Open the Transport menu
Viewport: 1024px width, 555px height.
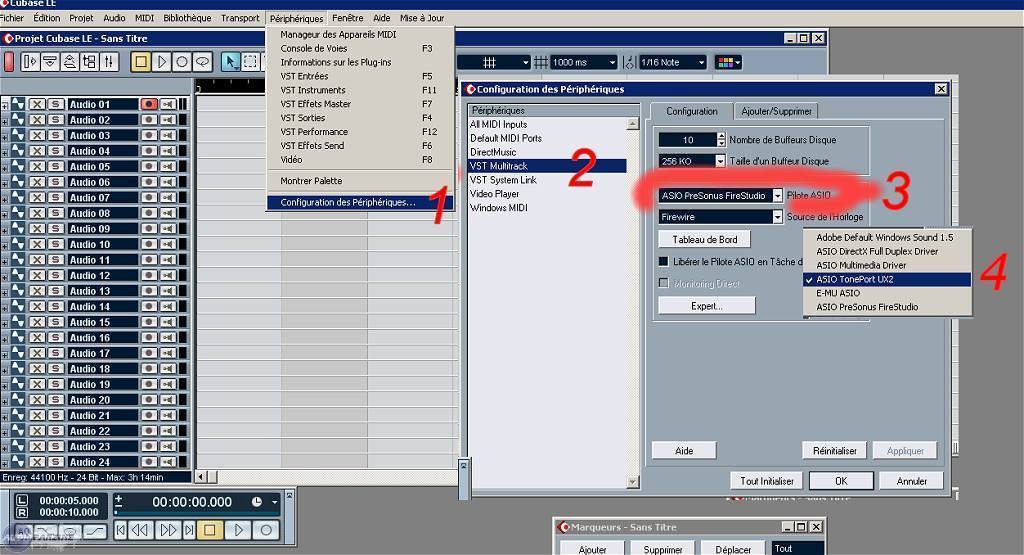click(240, 18)
